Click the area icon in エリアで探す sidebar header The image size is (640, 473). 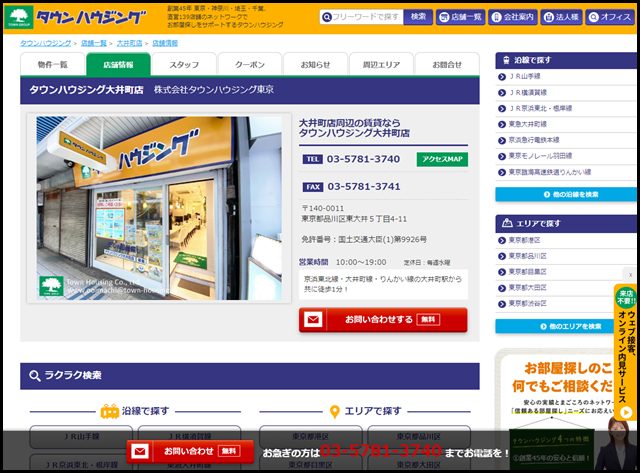[507, 223]
